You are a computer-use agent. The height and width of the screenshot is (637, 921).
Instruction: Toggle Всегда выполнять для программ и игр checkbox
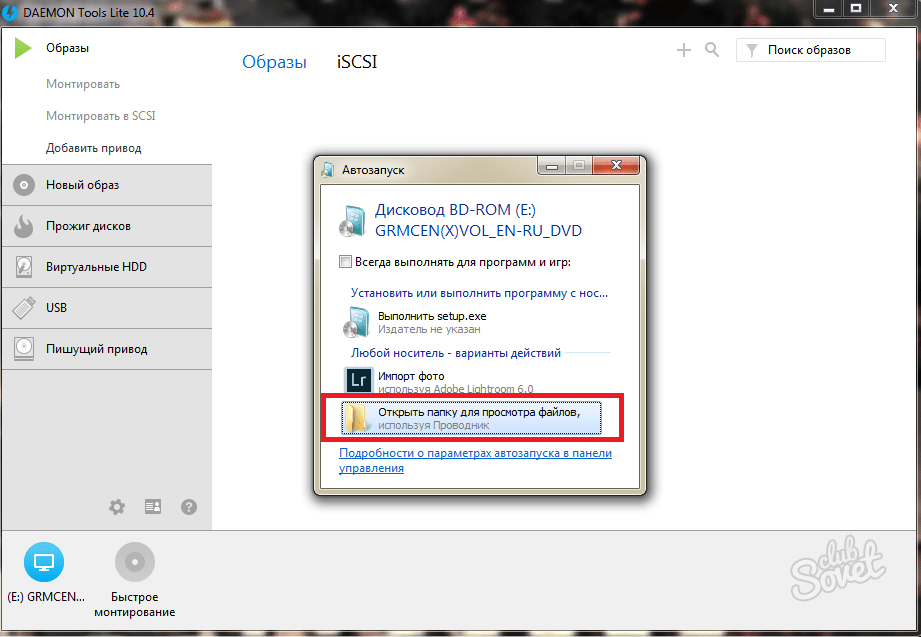pyautogui.click(x=345, y=261)
